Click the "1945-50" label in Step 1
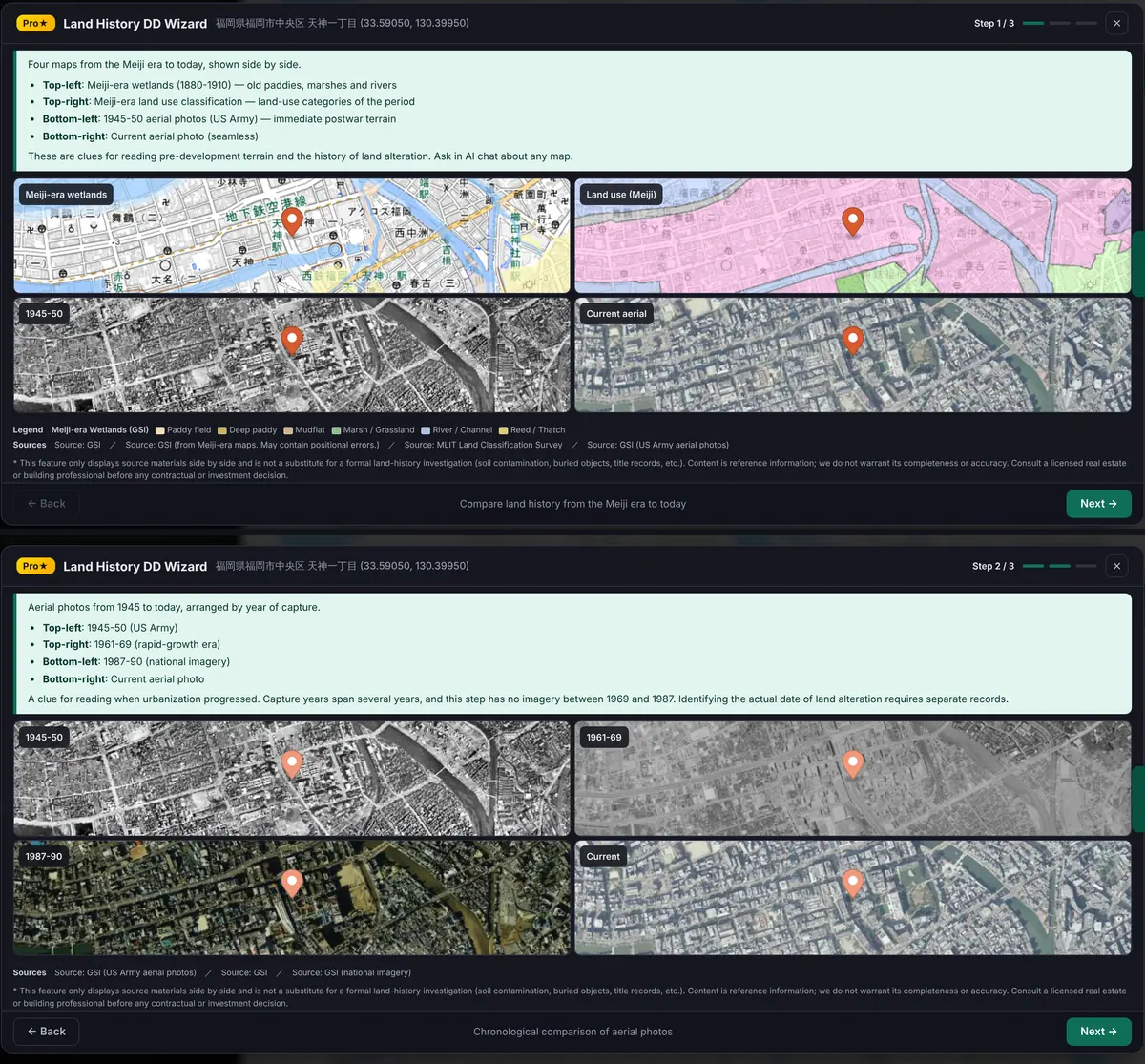 click(x=44, y=314)
